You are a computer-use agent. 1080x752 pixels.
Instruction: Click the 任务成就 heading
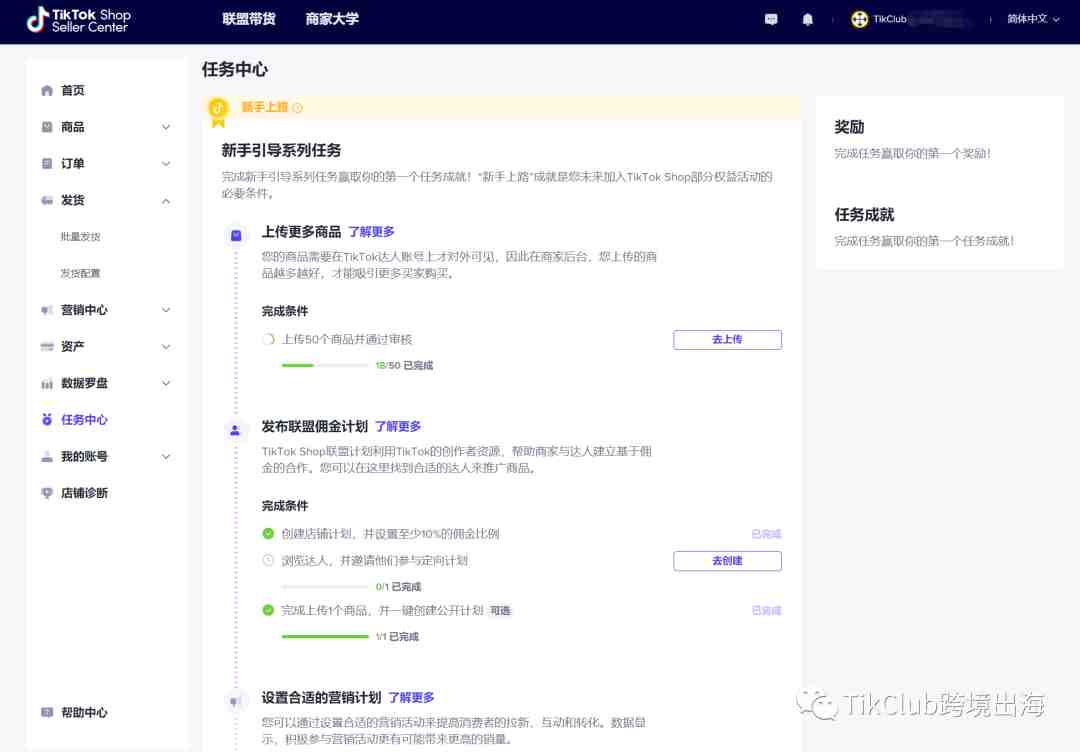(x=864, y=215)
